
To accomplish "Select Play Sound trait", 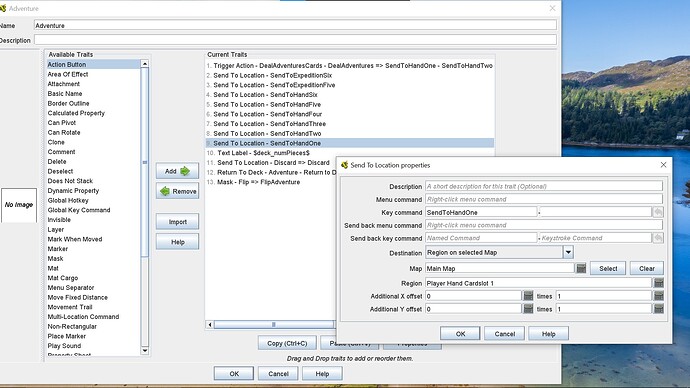I will tap(64, 345).
